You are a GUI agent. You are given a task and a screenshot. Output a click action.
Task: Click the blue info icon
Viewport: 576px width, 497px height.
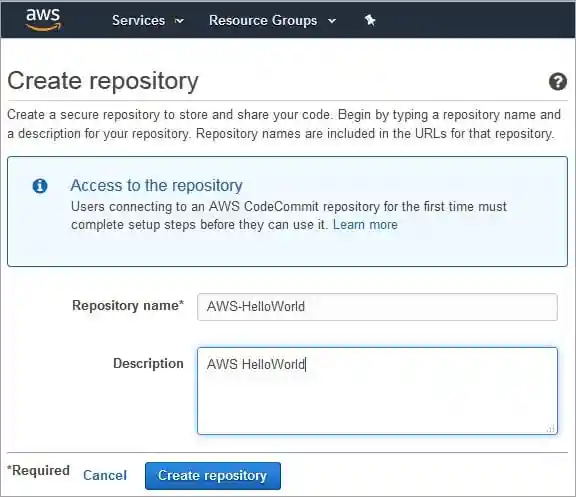pos(40,186)
